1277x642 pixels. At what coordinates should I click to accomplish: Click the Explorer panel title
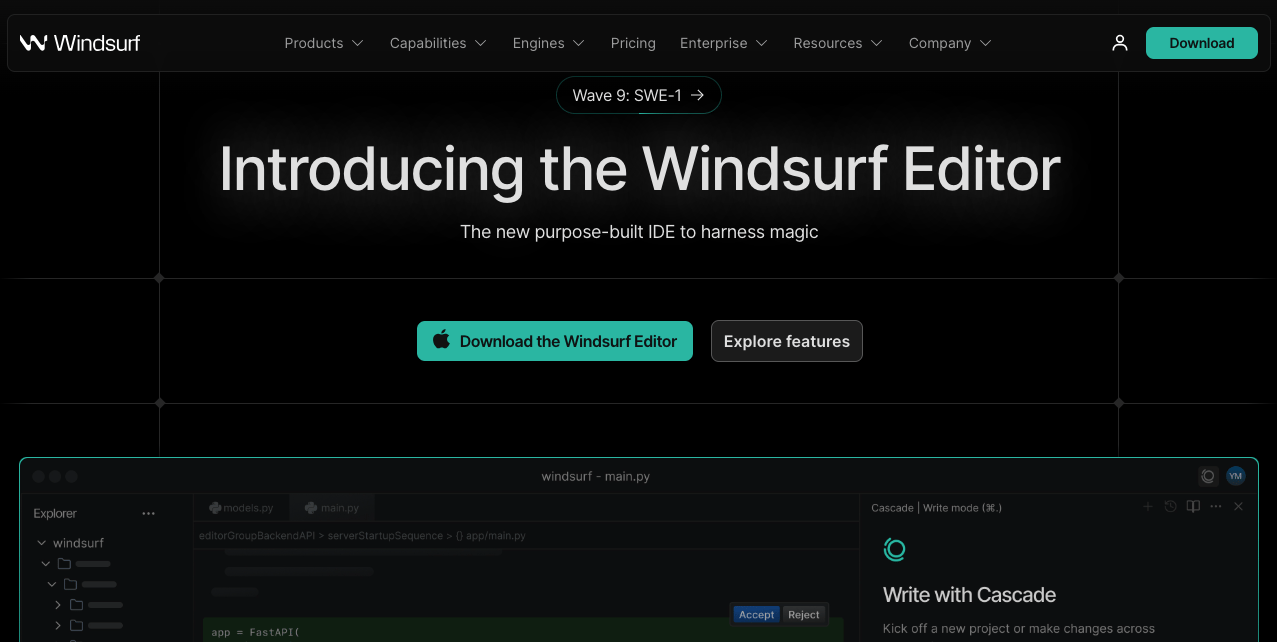[55, 514]
